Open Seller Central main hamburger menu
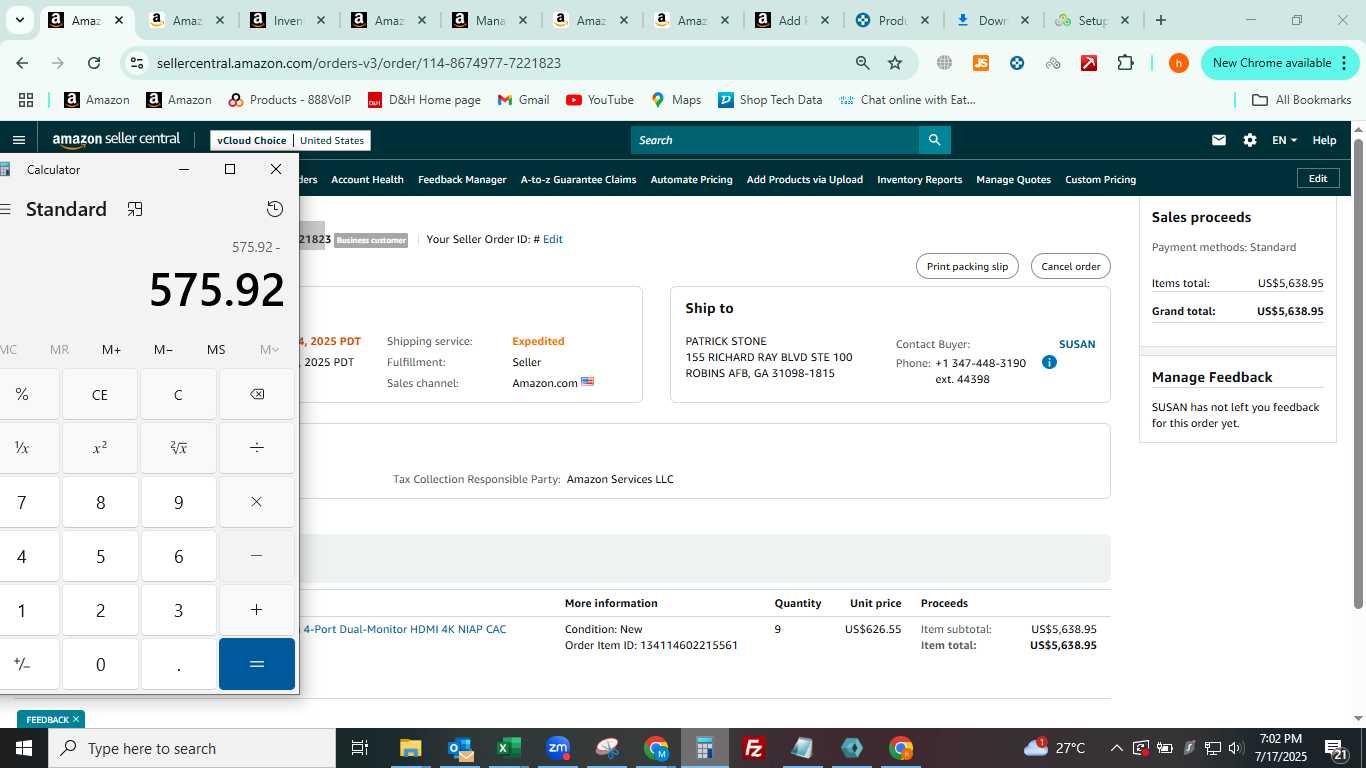This screenshot has height=768, width=1366. 18,140
